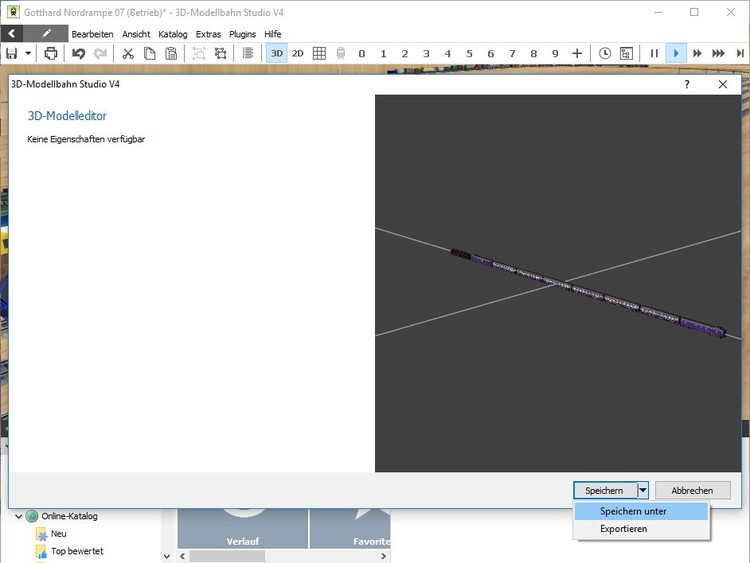Screen dimensions: 750x563
Task: Click the ungroup objects icon
Action: 221,54
